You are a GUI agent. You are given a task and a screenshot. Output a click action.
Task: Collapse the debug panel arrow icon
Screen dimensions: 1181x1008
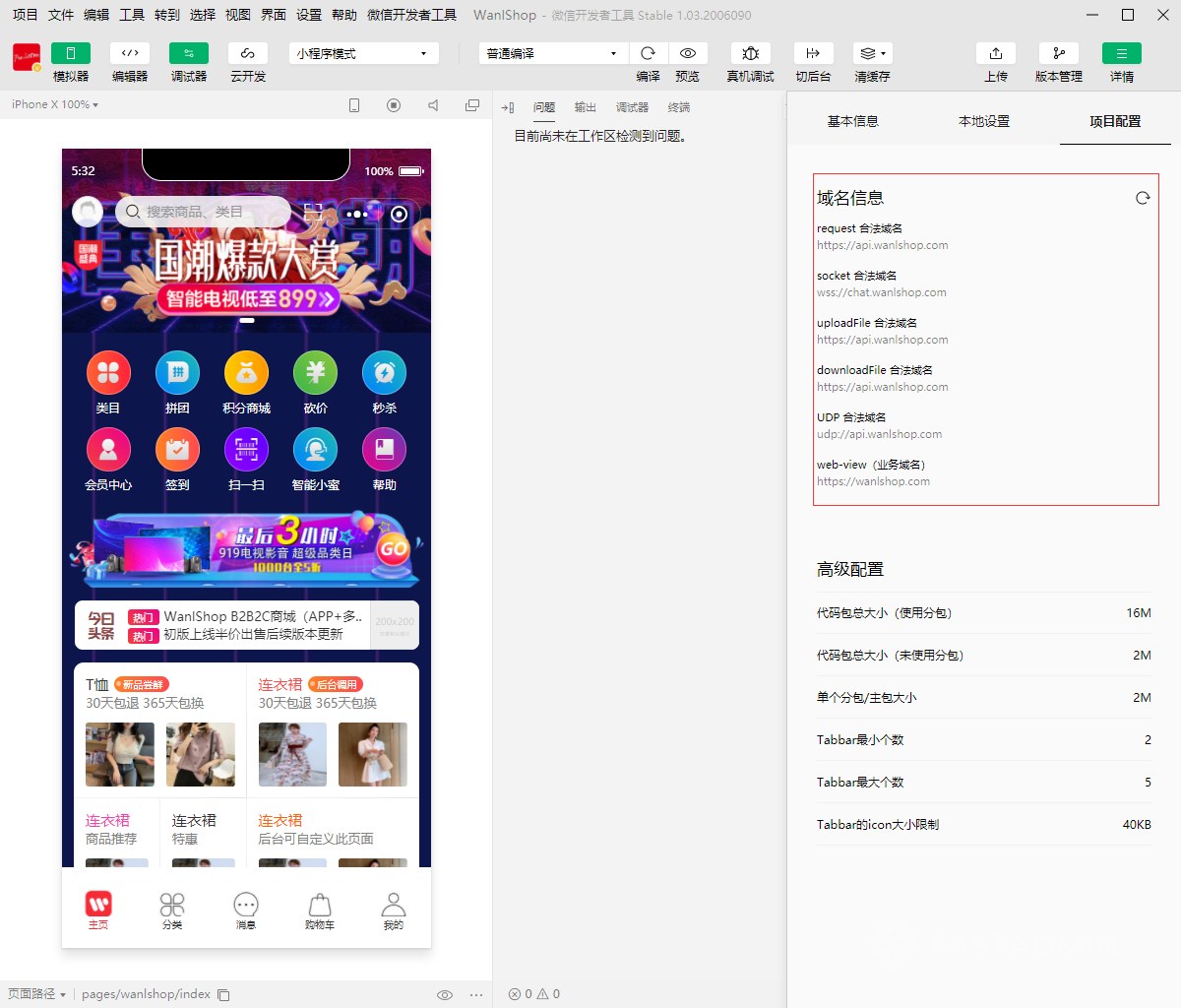pyautogui.click(x=508, y=107)
